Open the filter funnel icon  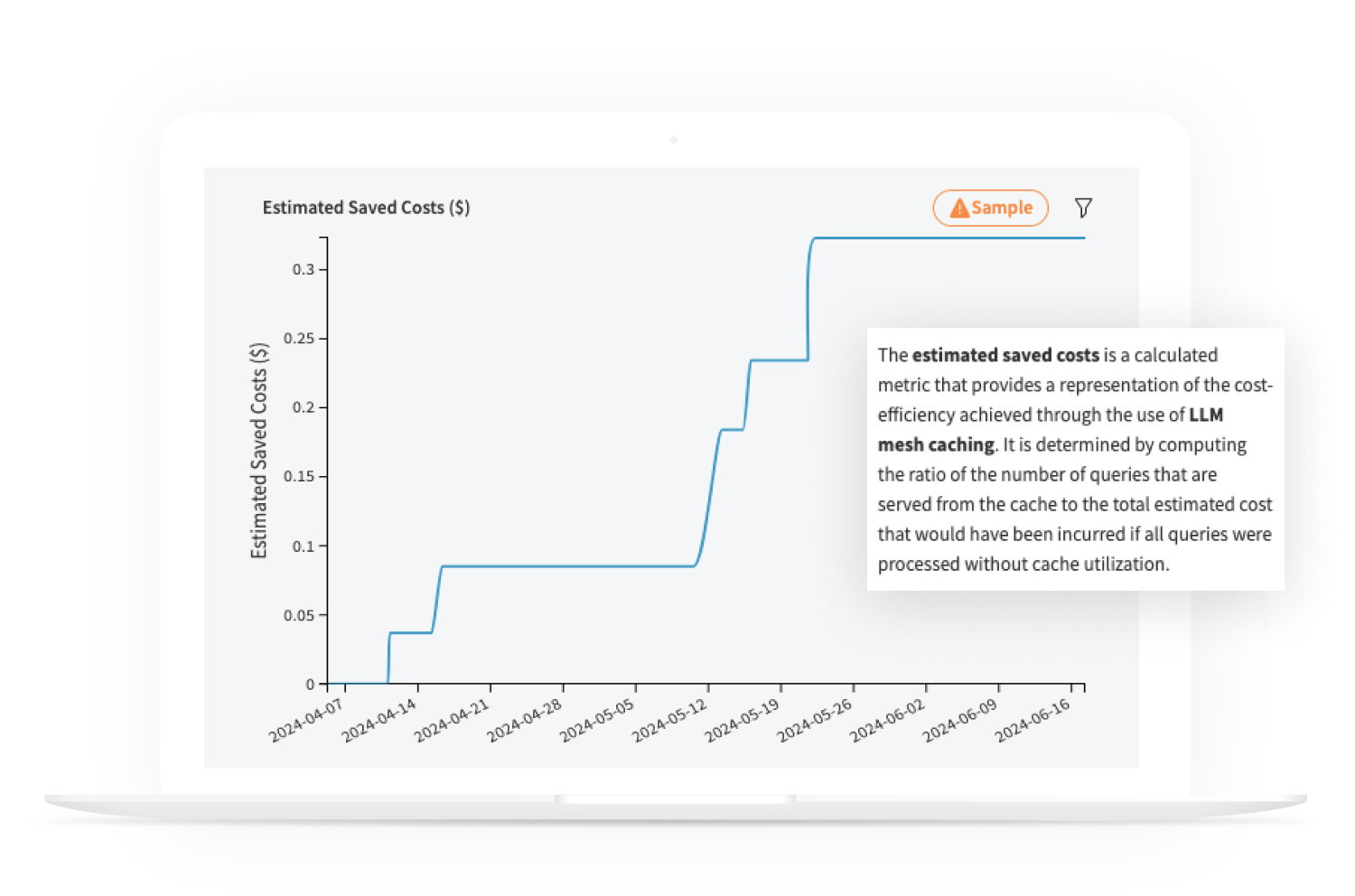click(x=1083, y=207)
